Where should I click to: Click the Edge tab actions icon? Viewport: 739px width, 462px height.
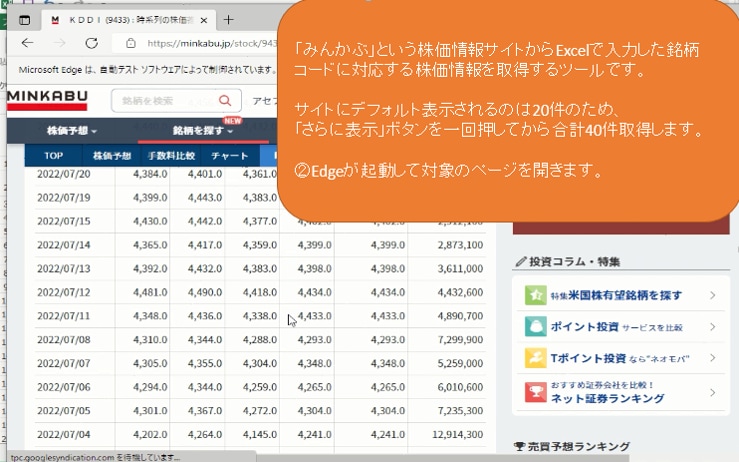pos(25,20)
